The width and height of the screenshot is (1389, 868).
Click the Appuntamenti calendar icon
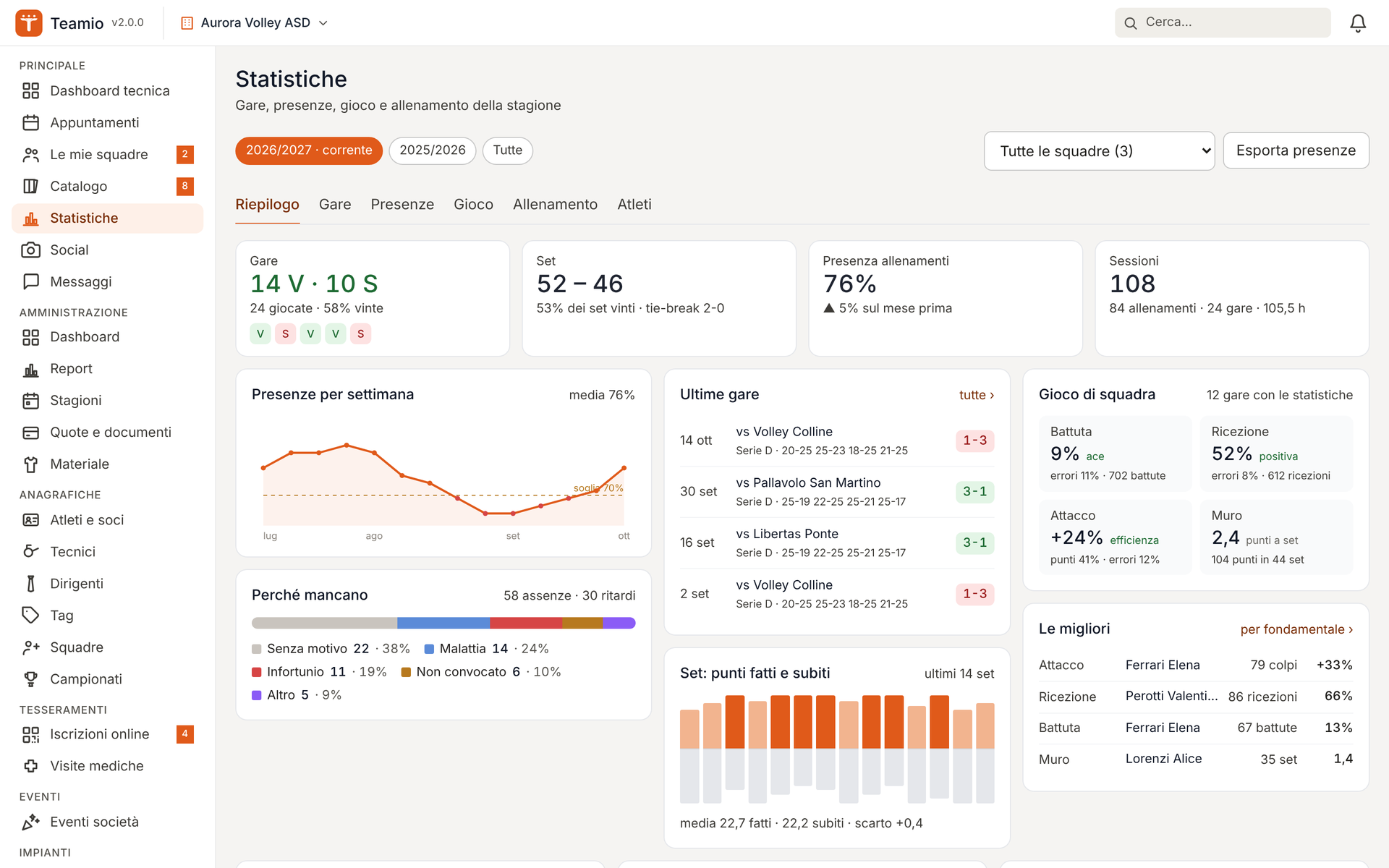(30, 122)
